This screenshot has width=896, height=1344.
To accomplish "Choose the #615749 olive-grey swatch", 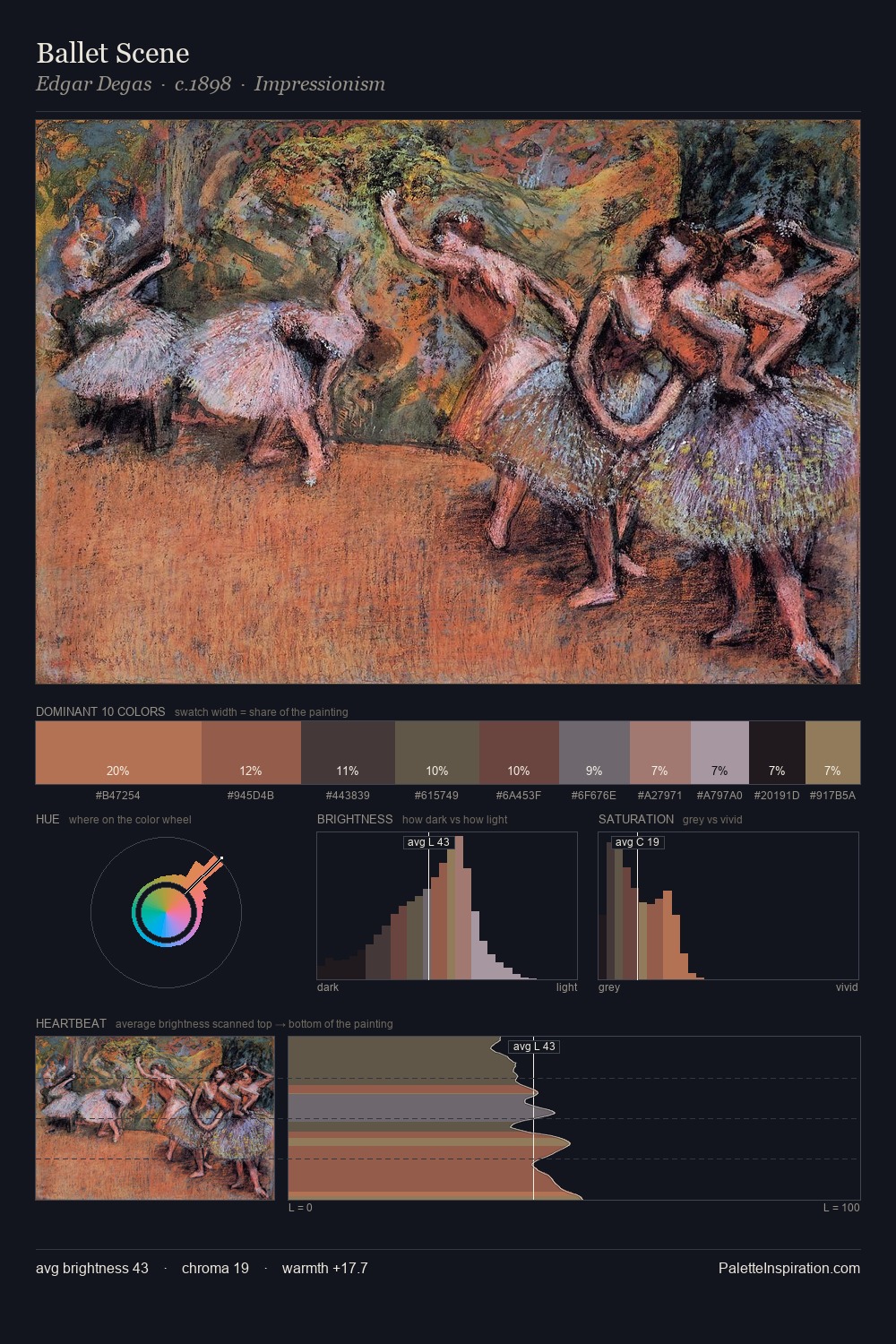I will click(437, 753).
